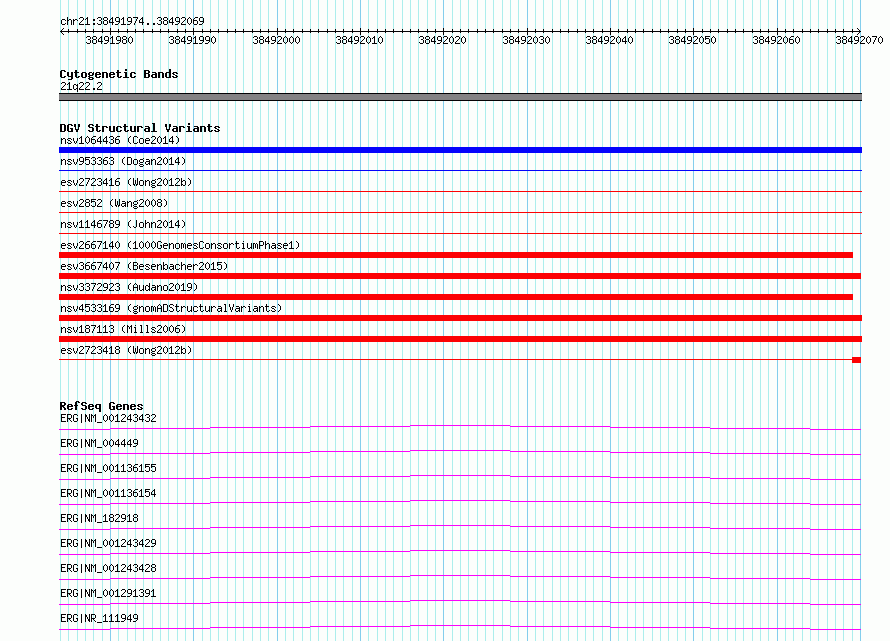Click ruler position label 38492030
This screenshot has width=890, height=641.
[x=526, y=40]
